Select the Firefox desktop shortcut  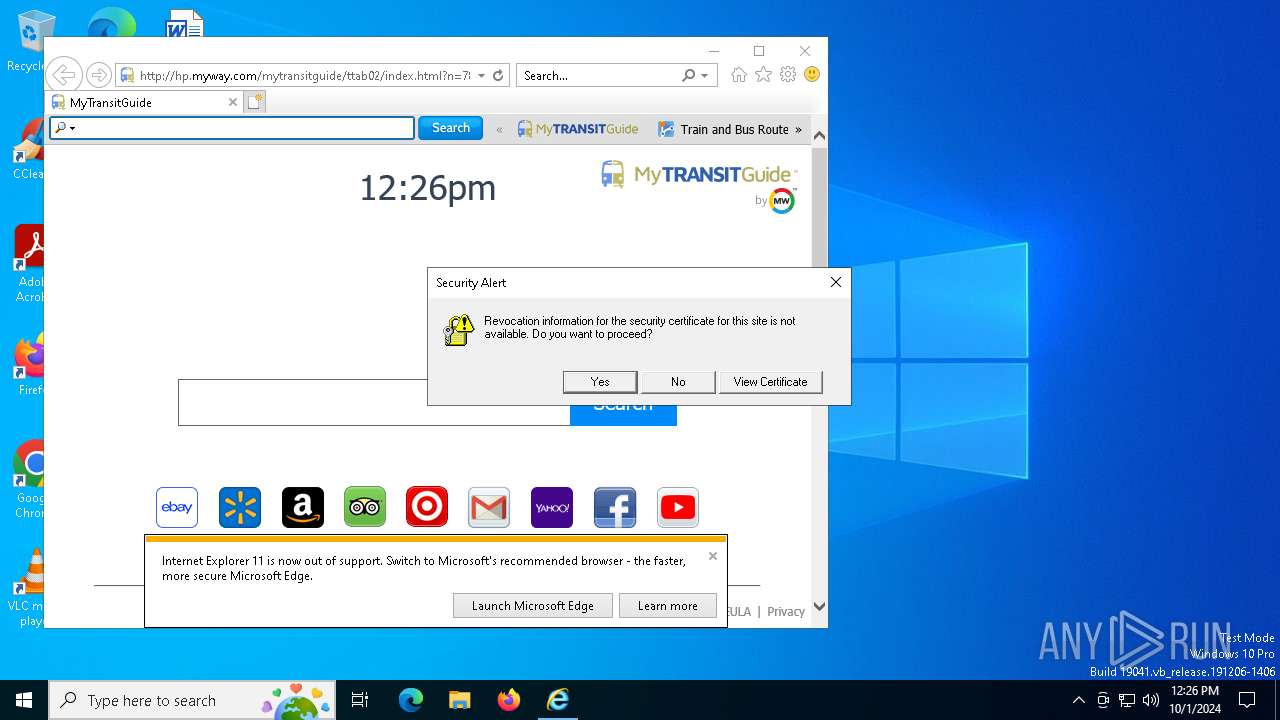[x=28, y=364]
